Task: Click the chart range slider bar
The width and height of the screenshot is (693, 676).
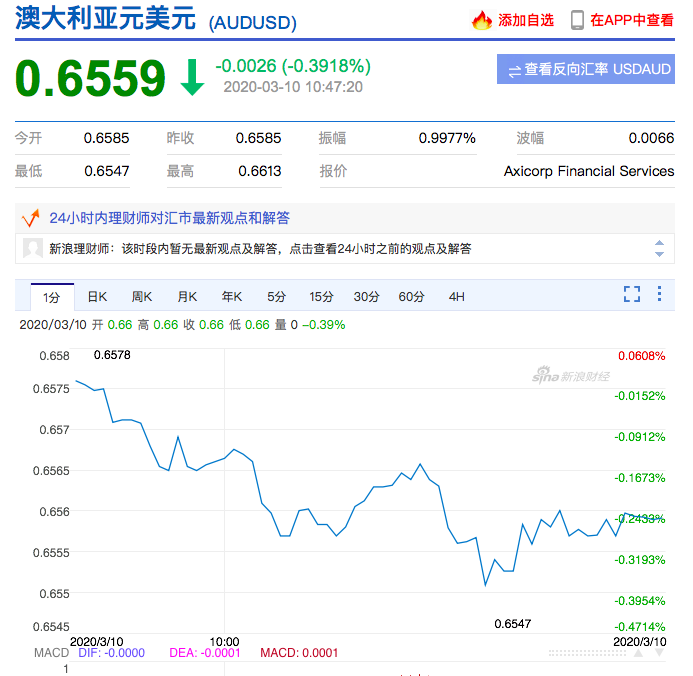Action: [x=587, y=653]
